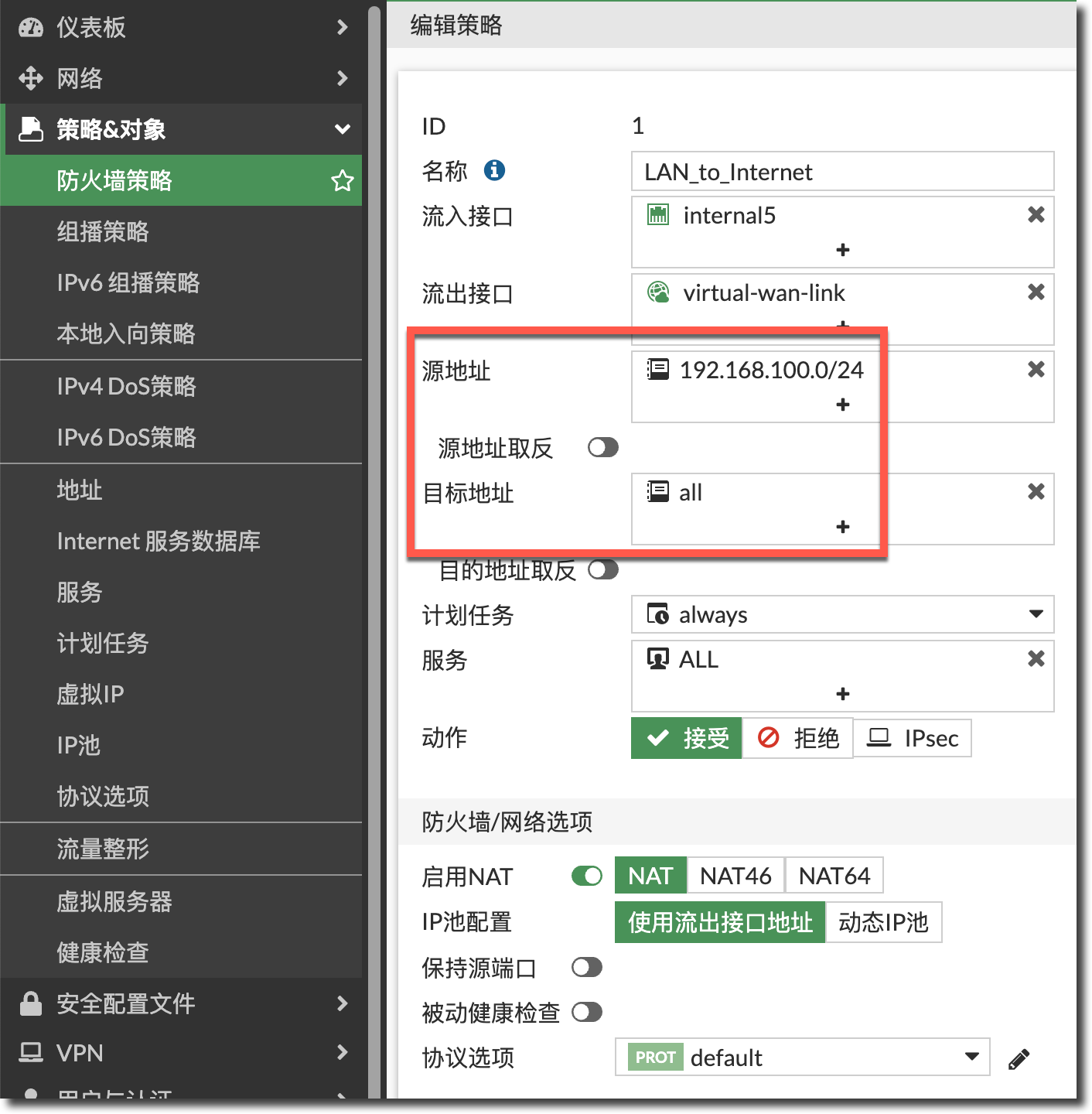Click the pencil edit icon for 协议选项
The height and width of the screenshot is (1114, 1092).
pyautogui.click(x=1019, y=1059)
